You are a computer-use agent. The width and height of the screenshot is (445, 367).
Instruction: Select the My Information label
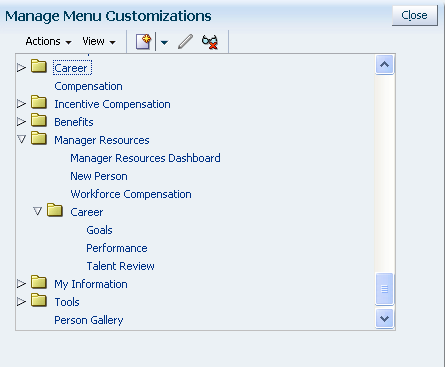click(x=91, y=284)
